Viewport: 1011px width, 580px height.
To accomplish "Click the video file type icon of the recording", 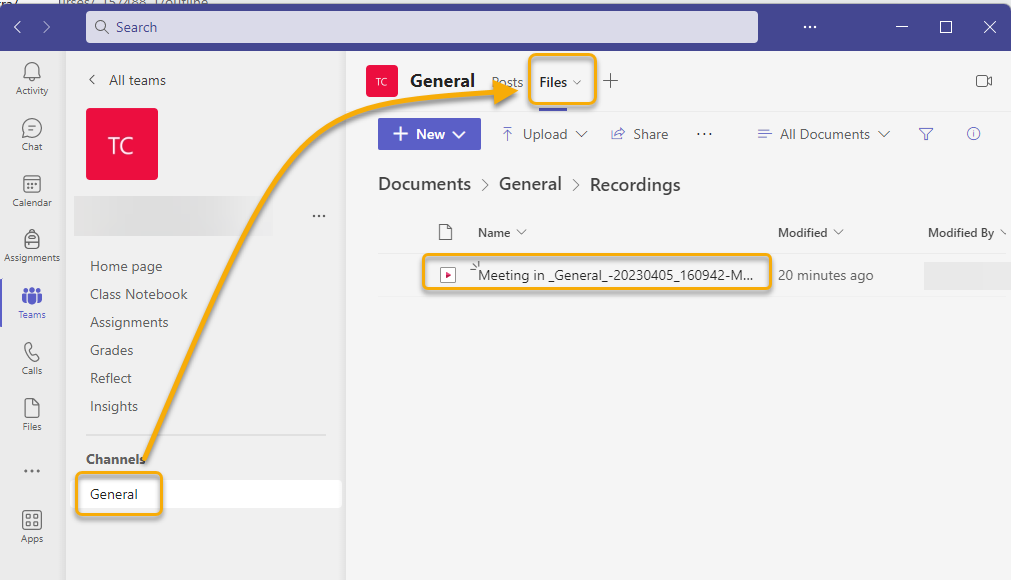I will (447, 275).
